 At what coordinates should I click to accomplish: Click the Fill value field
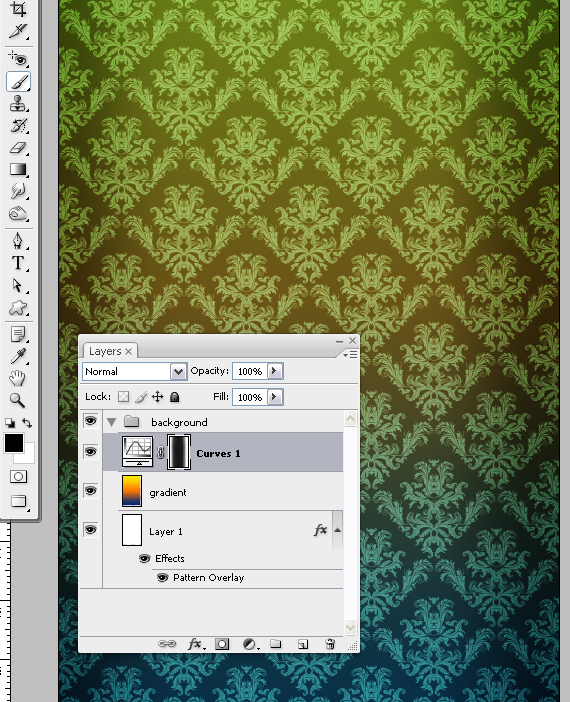tap(250, 397)
